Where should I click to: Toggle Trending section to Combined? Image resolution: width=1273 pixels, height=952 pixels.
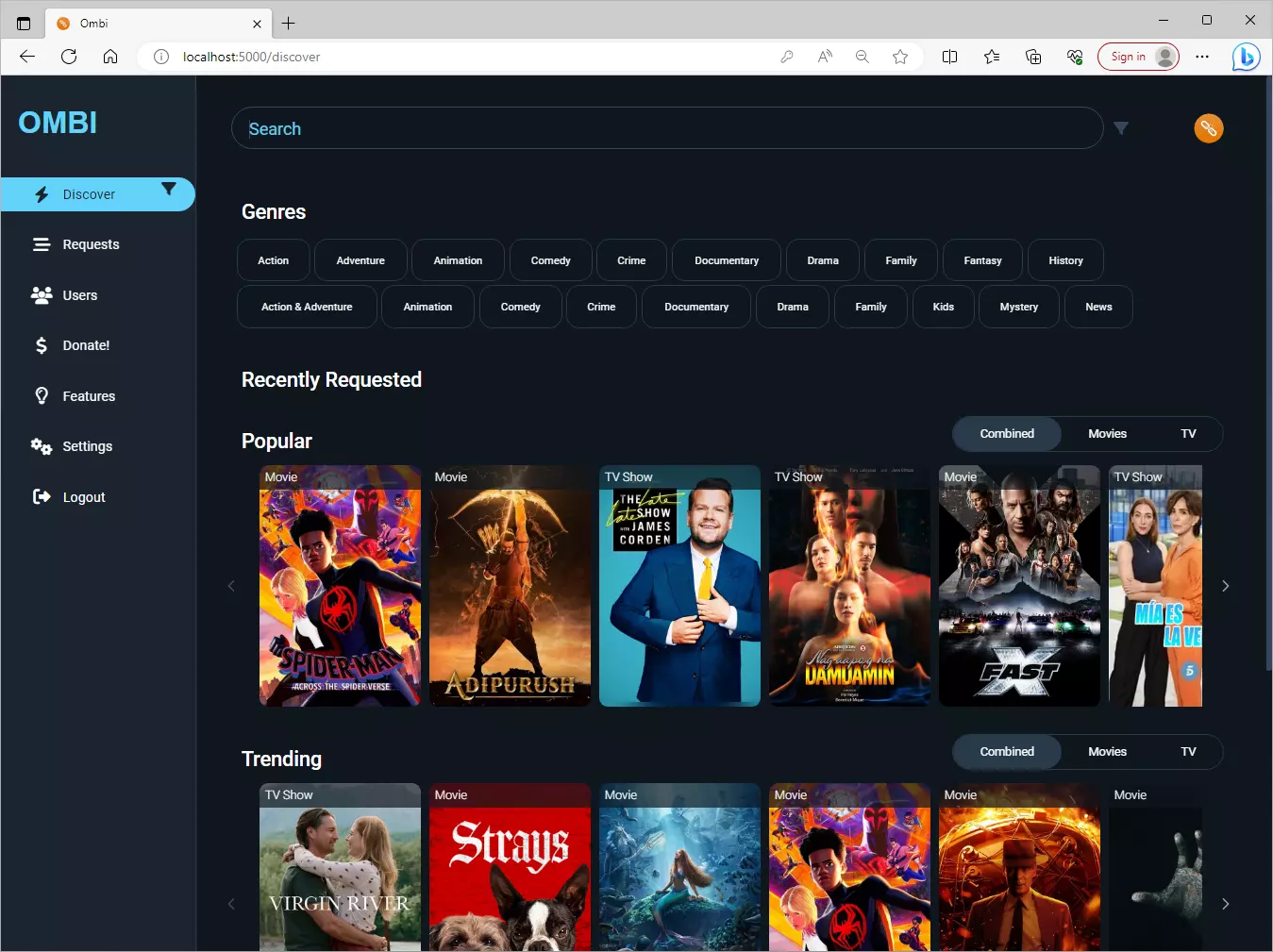[1007, 752]
